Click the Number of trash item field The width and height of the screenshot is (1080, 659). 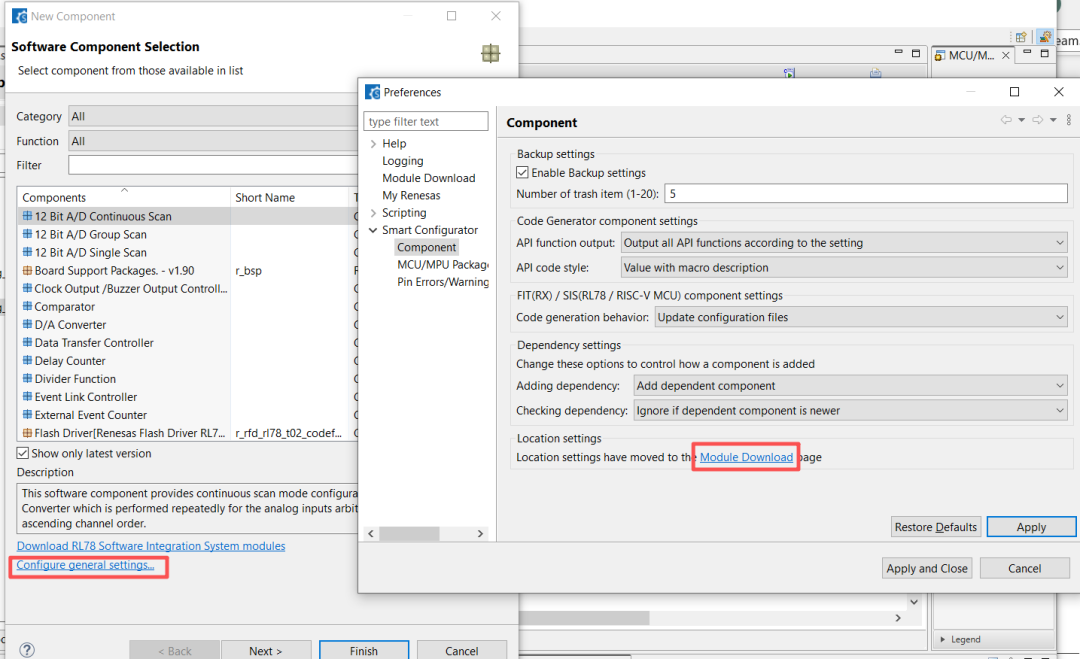pos(866,193)
